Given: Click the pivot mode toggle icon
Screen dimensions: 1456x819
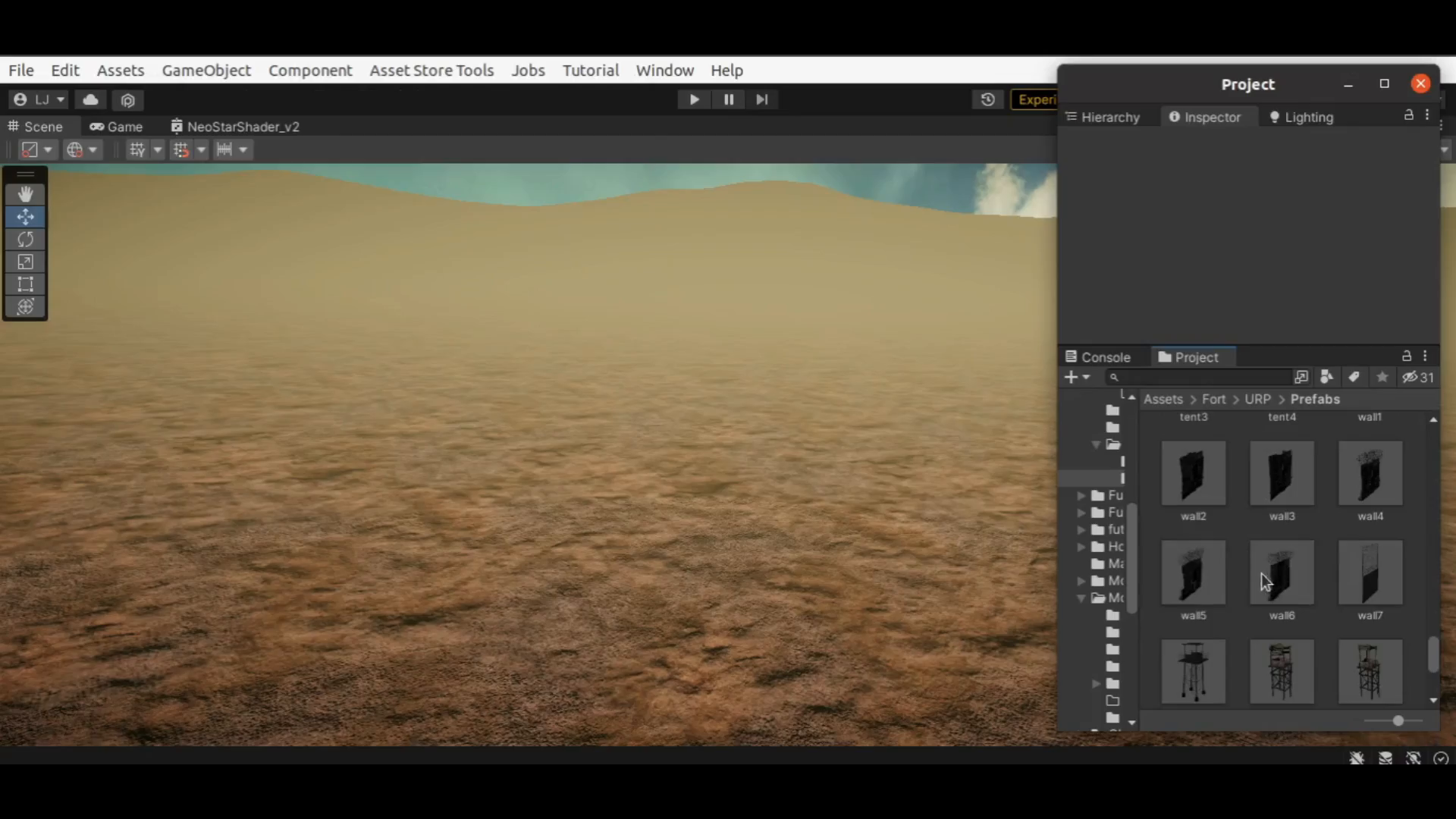Looking at the screenshot, I should pos(30,149).
